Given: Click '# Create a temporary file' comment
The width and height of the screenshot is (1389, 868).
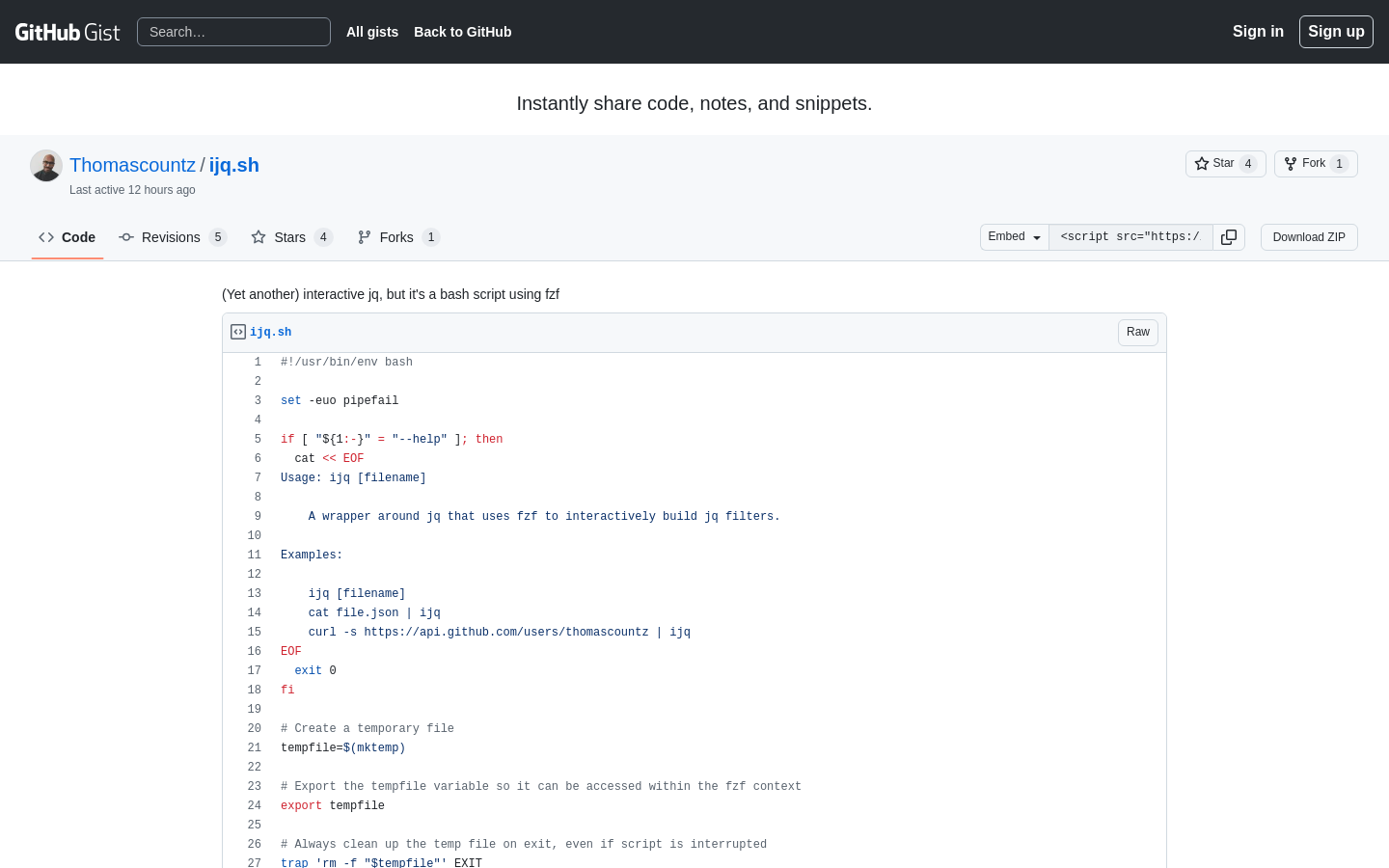Looking at the screenshot, I should pyautogui.click(x=368, y=729).
